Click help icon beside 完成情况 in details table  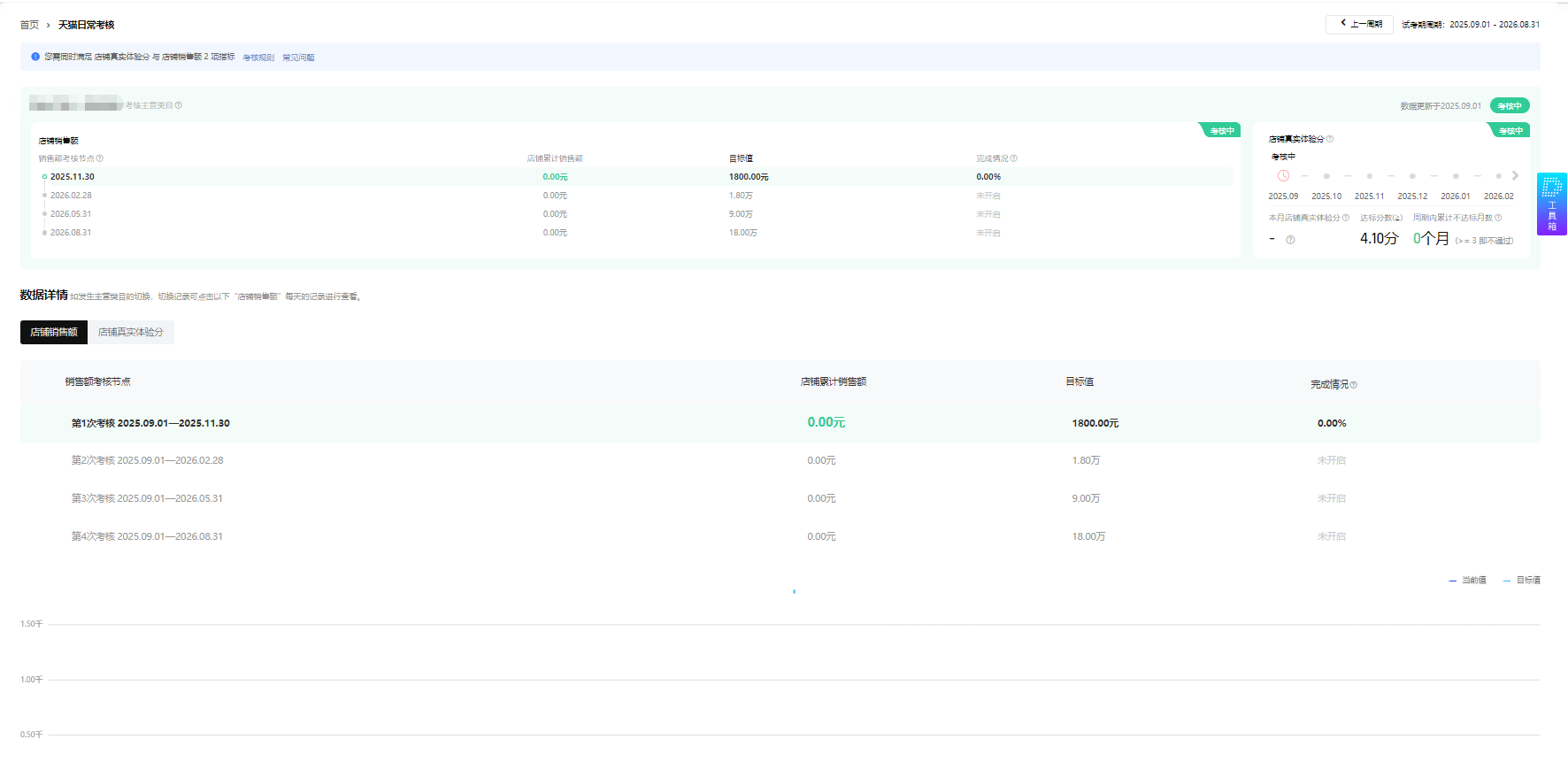[1354, 385]
